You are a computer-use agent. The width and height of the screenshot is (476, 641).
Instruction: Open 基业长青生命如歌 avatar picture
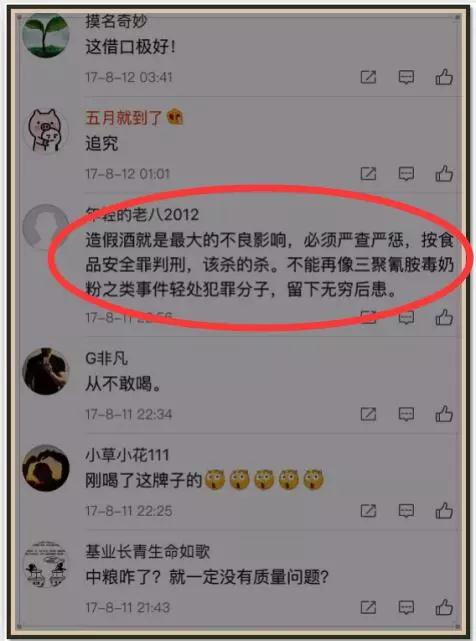click(x=45, y=564)
